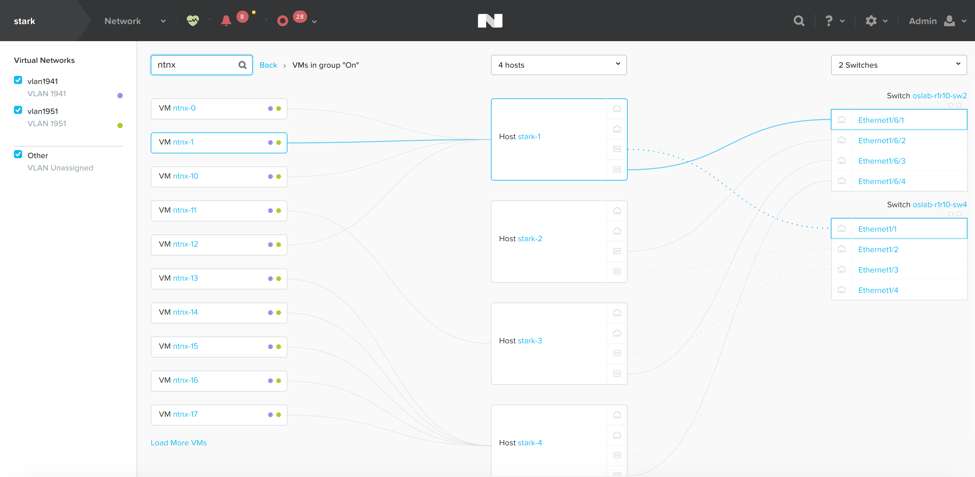Select fourth NIC icon on host stark-3

click(x=617, y=374)
